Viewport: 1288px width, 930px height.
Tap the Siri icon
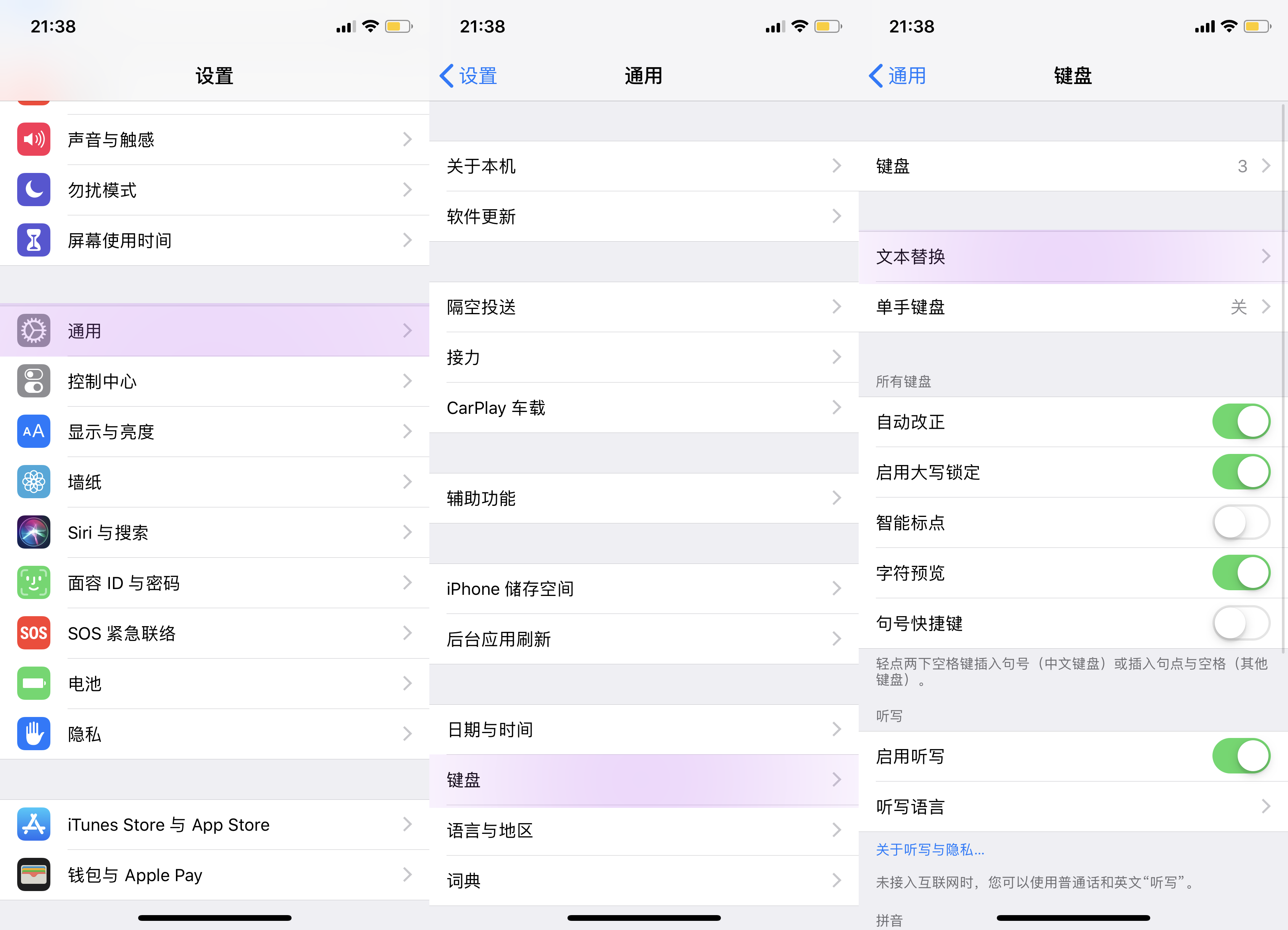[34, 532]
